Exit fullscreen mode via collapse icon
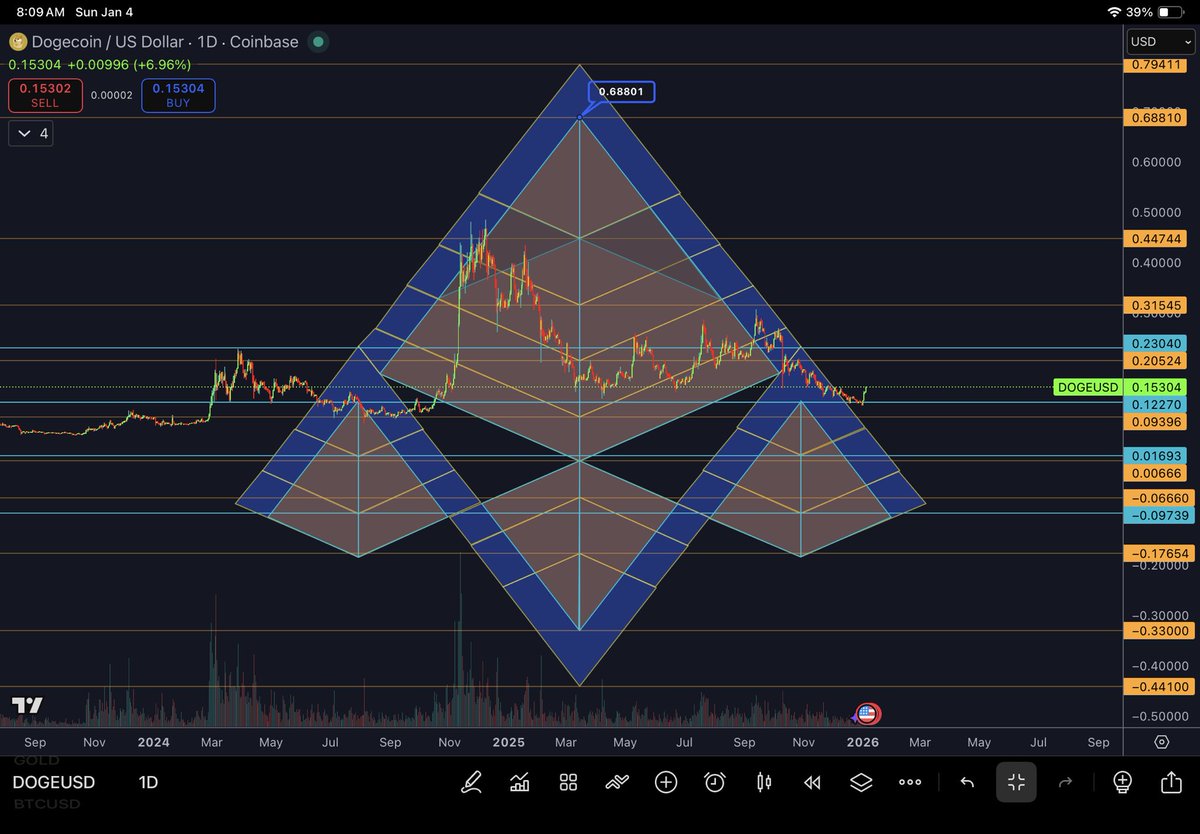The width and height of the screenshot is (1200, 834). [x=1016, y=782]
